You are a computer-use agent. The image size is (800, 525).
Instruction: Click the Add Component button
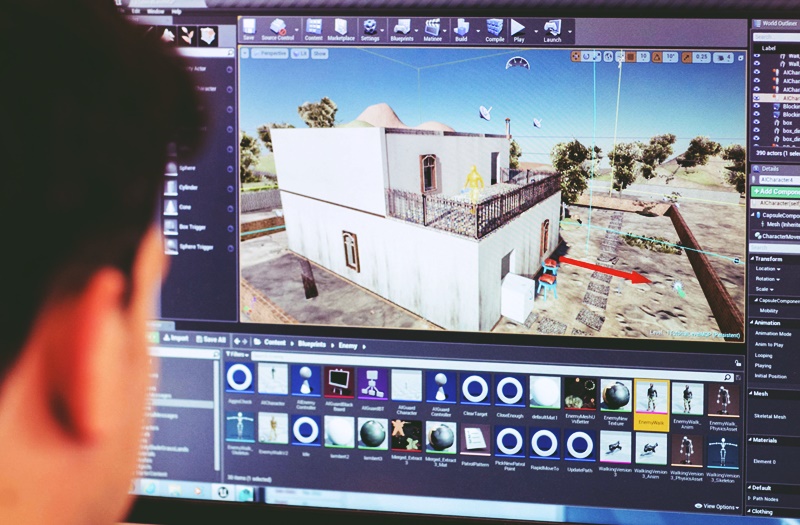click(776, 191)
